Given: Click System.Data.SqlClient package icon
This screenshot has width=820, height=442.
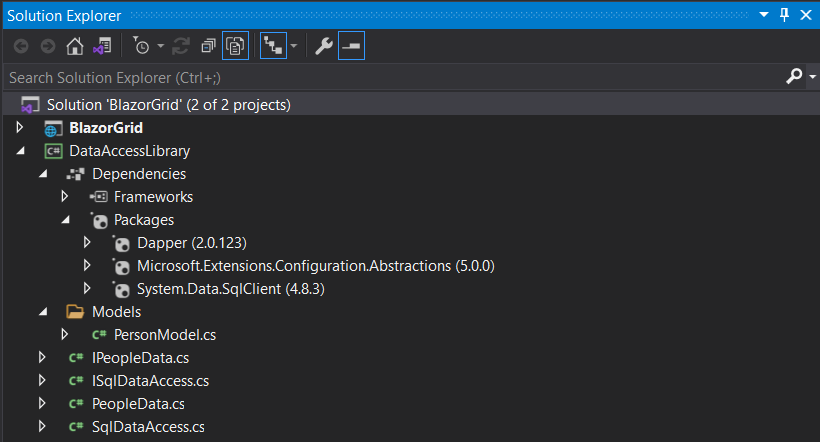Looking at the screenshot, I should 121,289.
